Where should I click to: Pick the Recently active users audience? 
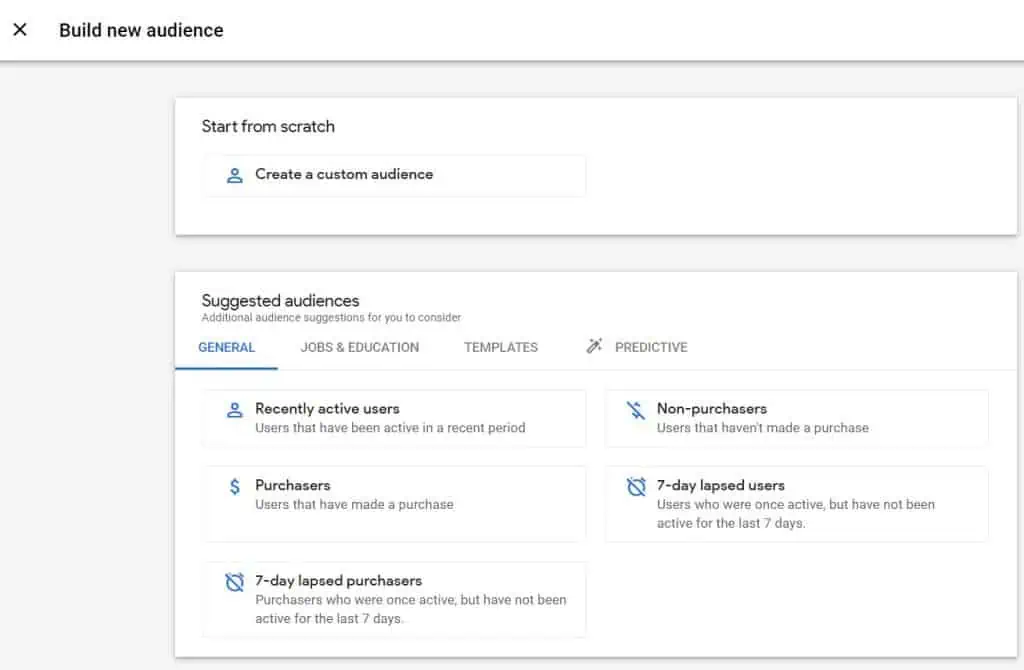[x=394, y=418]
